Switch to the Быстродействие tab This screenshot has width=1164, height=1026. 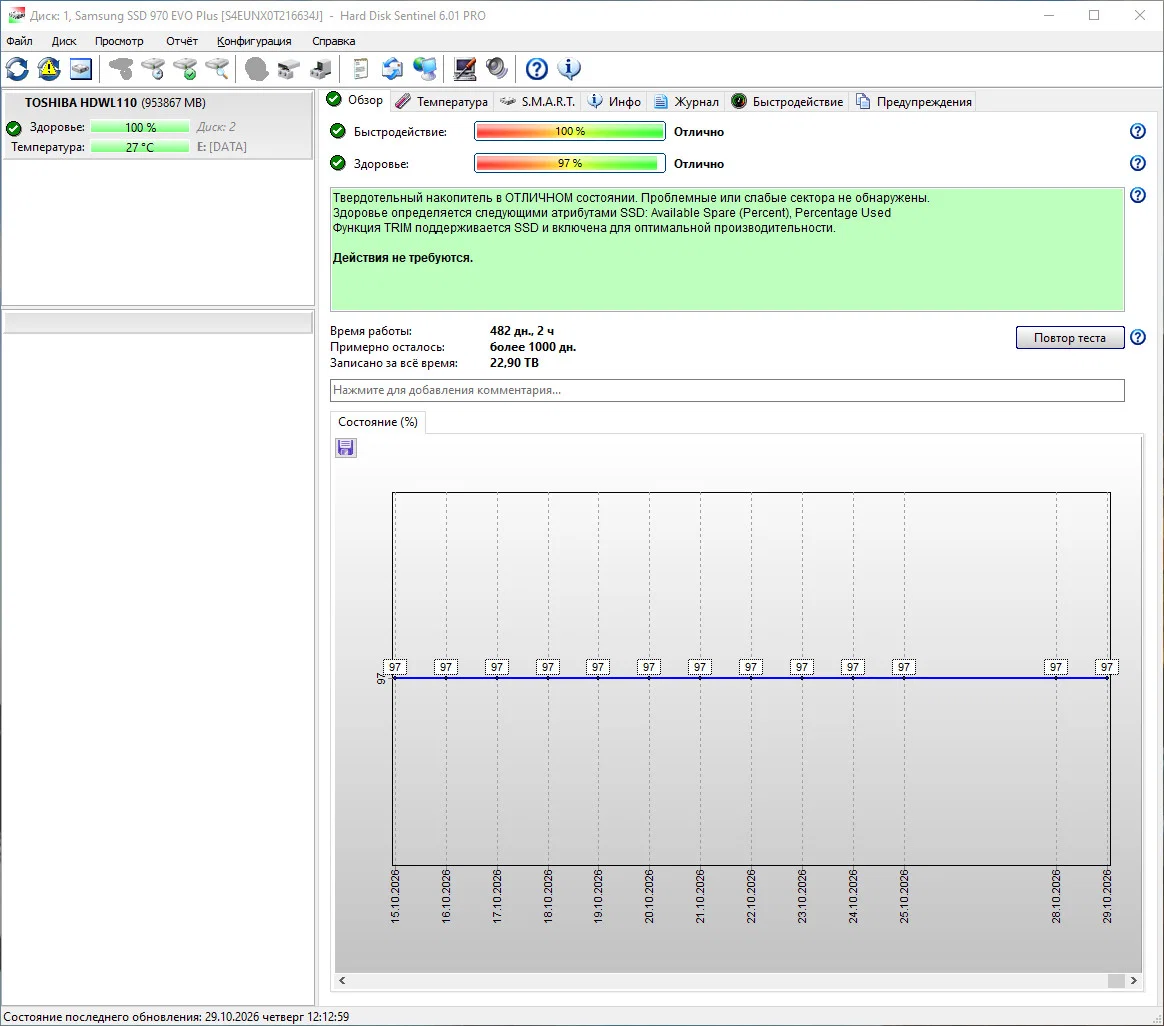coord(788,102)
